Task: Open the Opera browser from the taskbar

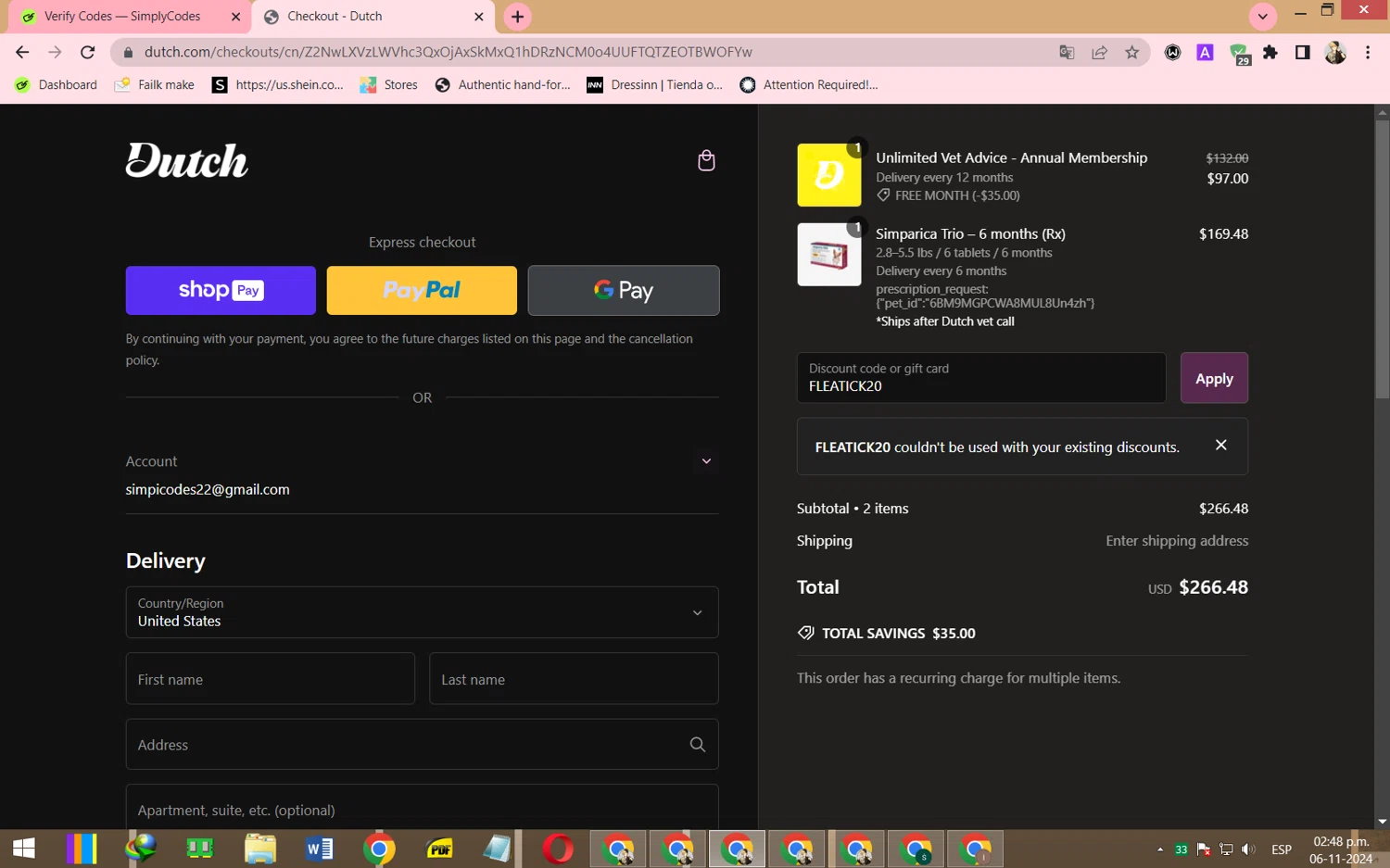Action: click(x=558, y=849)
